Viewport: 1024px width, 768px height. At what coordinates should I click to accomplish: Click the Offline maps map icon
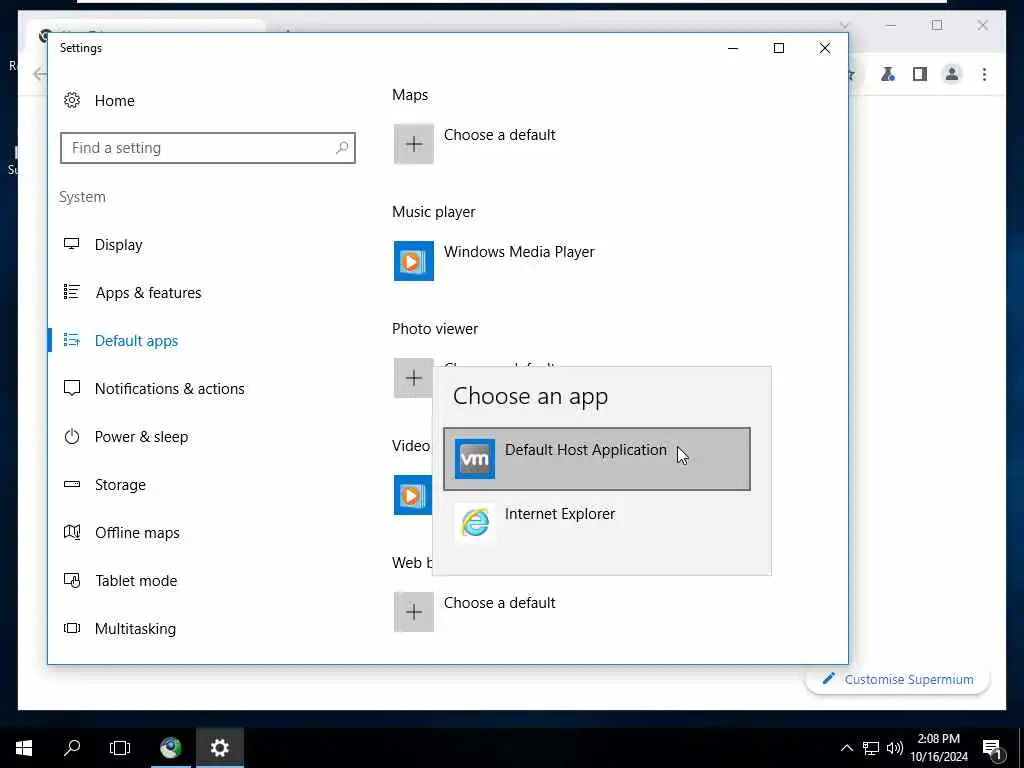click(x=72, y=532)
